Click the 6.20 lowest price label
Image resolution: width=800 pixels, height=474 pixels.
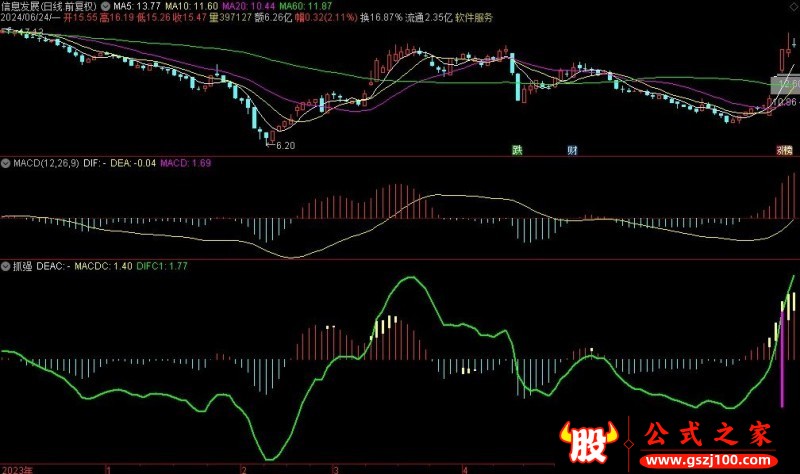[x=286, y=146]
